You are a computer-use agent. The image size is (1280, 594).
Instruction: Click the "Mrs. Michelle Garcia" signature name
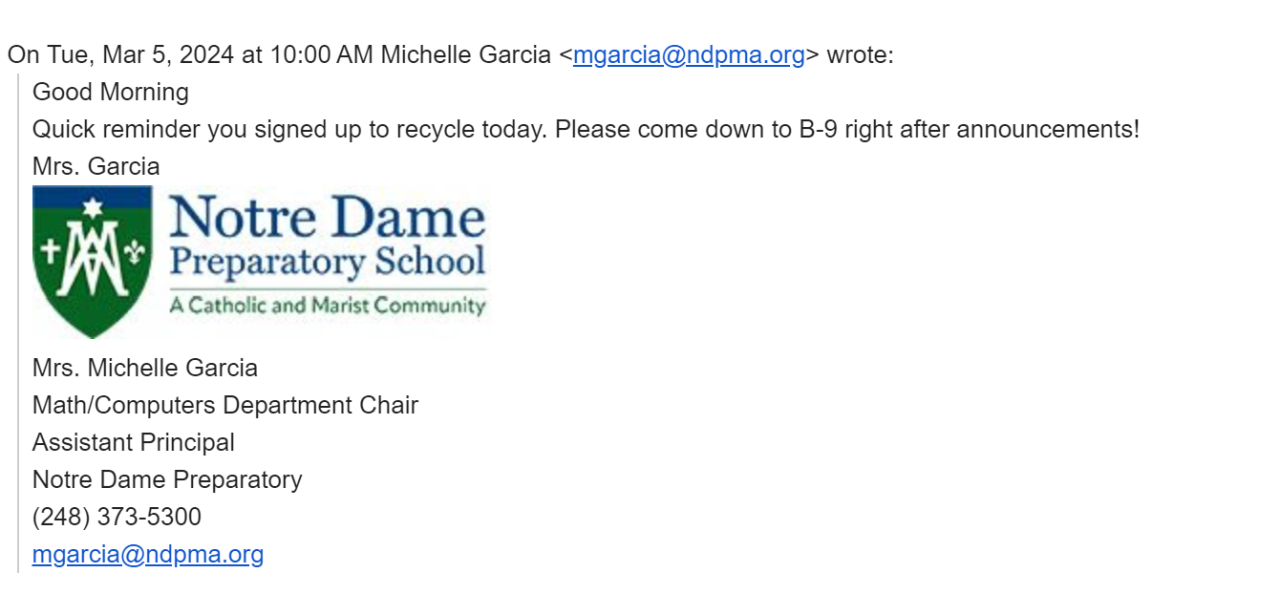[145, 368]
